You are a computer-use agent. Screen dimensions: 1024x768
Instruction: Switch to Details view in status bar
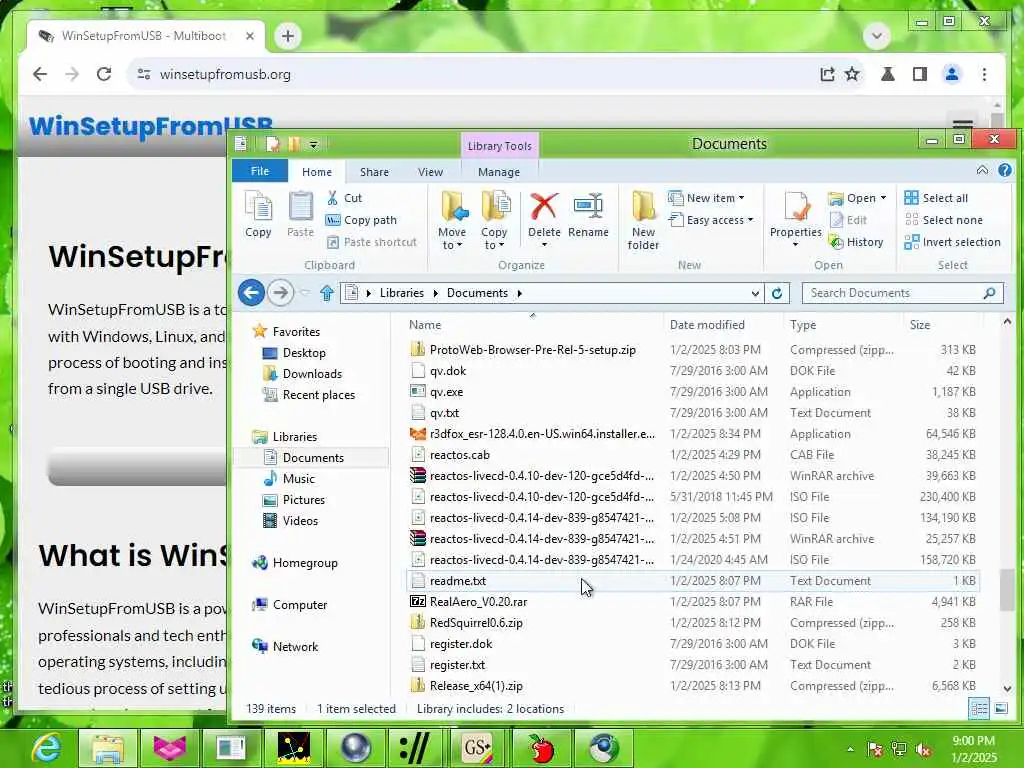tap(979, 709)
